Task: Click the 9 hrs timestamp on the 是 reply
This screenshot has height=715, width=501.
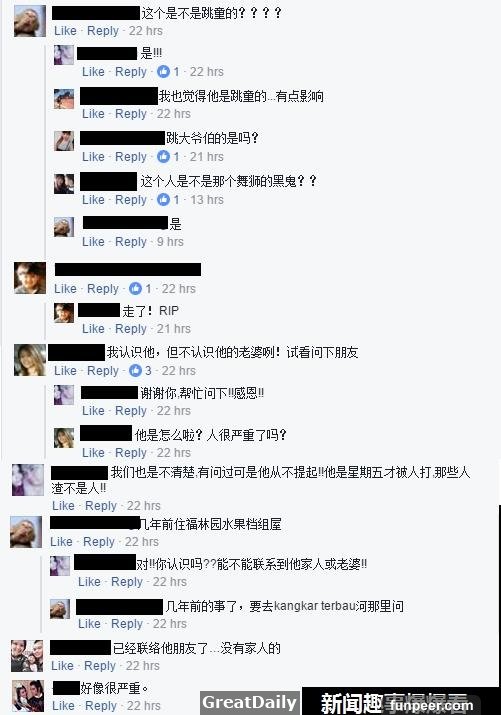Action: click(170, 242)
